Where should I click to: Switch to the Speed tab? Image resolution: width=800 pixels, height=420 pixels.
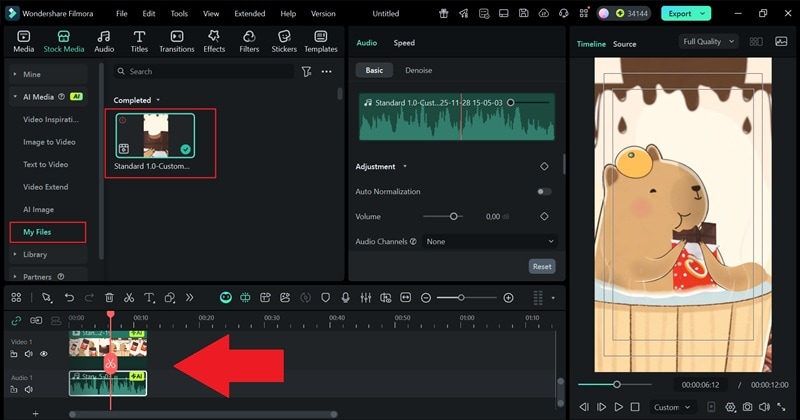tap(404, 43)
